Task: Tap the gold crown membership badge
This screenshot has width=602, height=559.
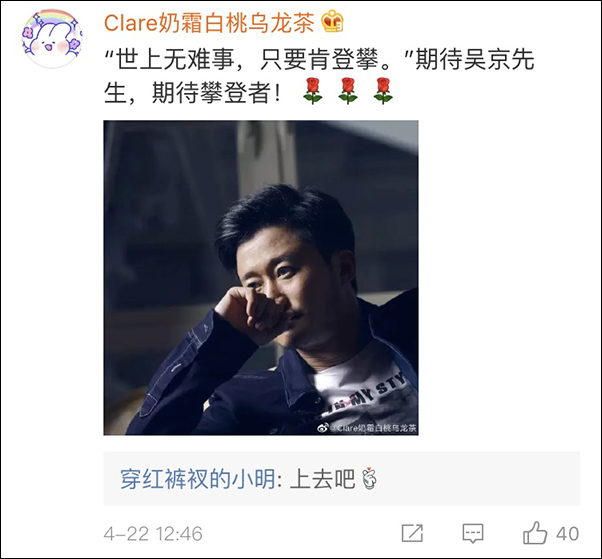Action: click(332, 22)
